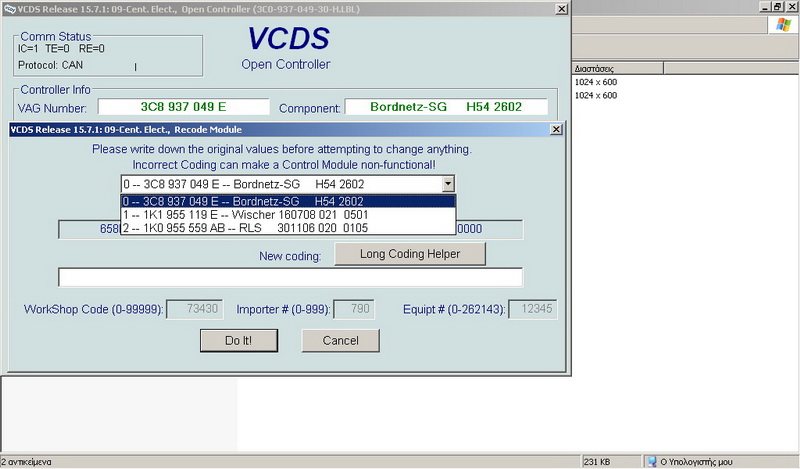The width and height of the screenshot is (800, 469).
Task: Select second 1024 x 600 row in background window
Action: pyautogui.click(x=596, y=95)
